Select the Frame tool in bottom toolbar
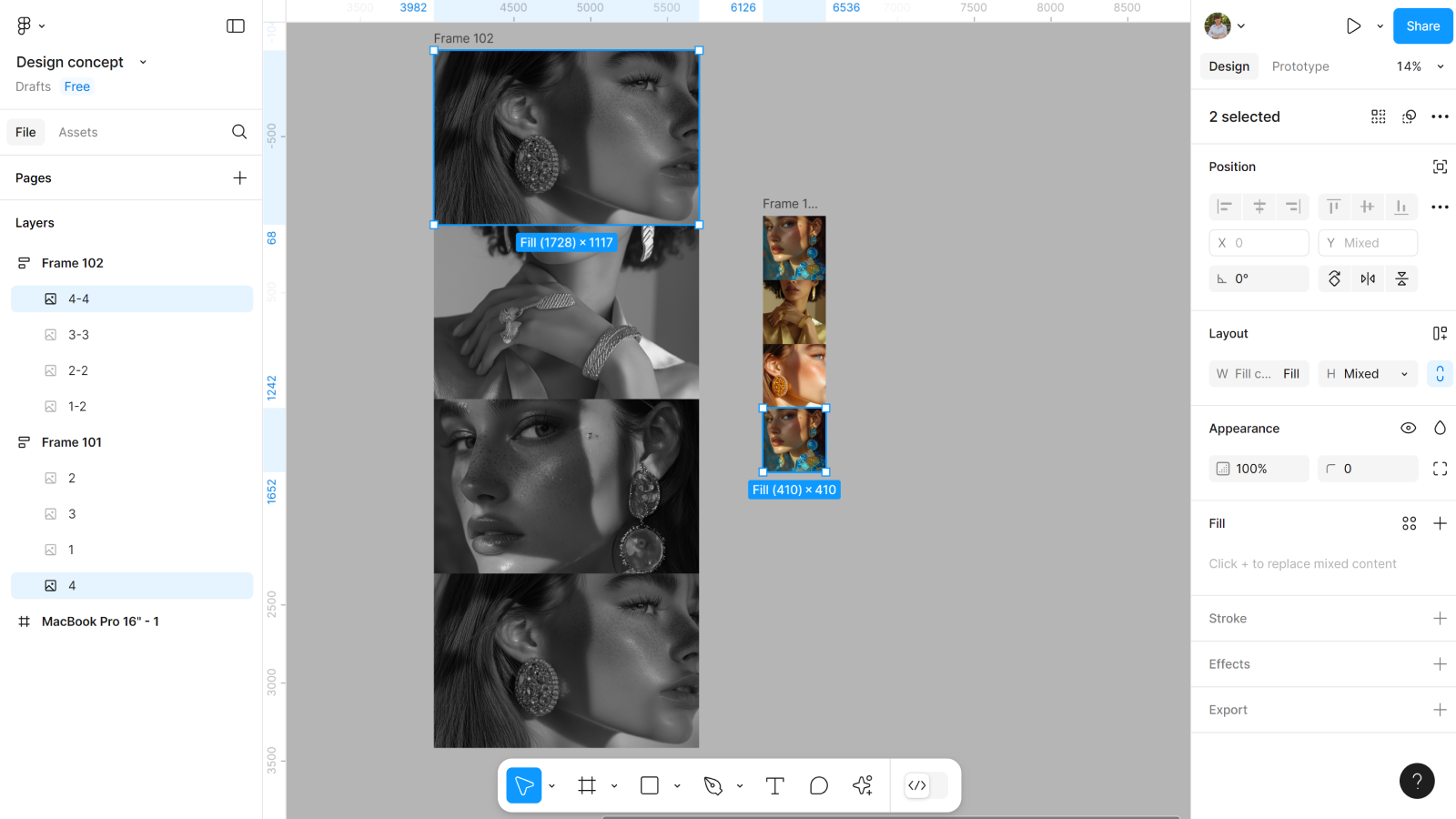This screenshot has width=1456, height=819. tap(587, 785)
